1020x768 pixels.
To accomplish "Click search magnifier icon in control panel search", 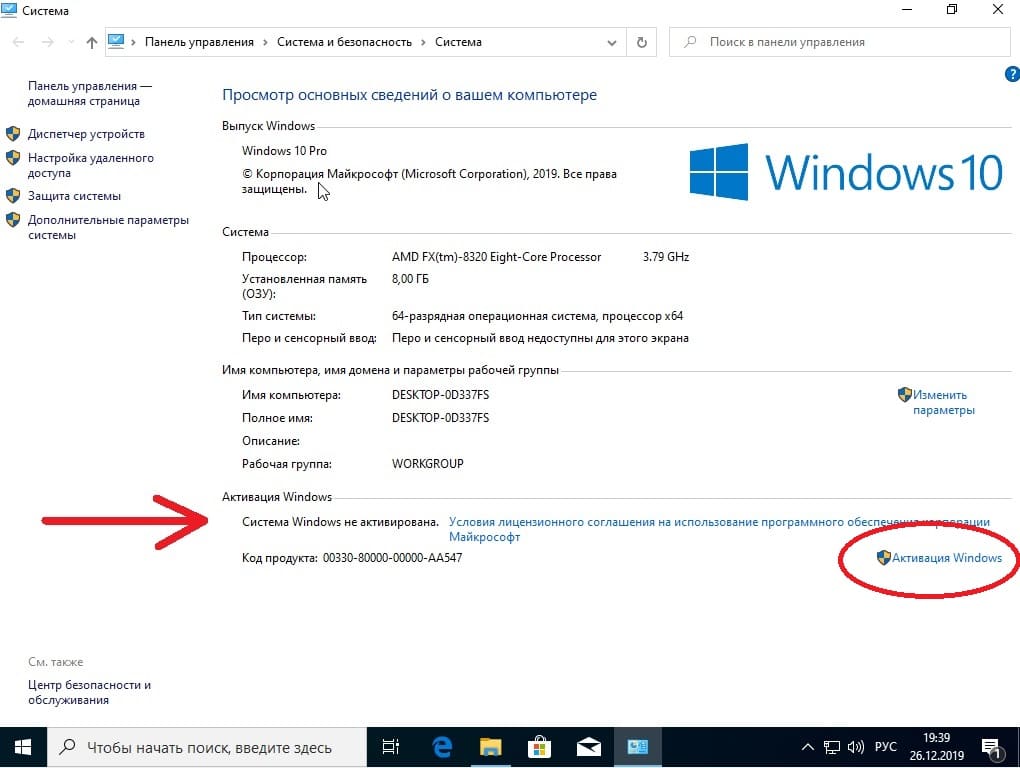I will coord(690,42).
